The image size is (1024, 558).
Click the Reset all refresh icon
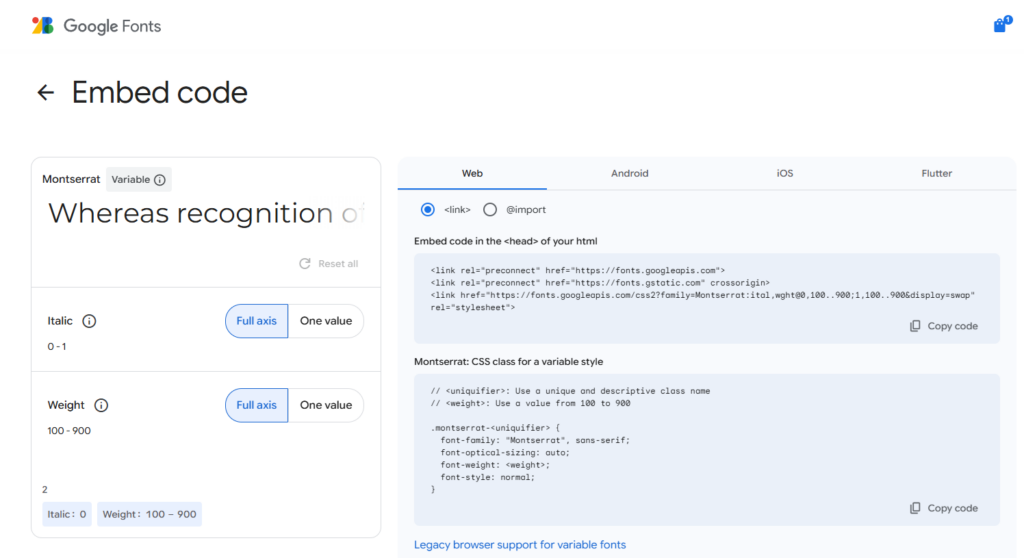click(305, 264)
